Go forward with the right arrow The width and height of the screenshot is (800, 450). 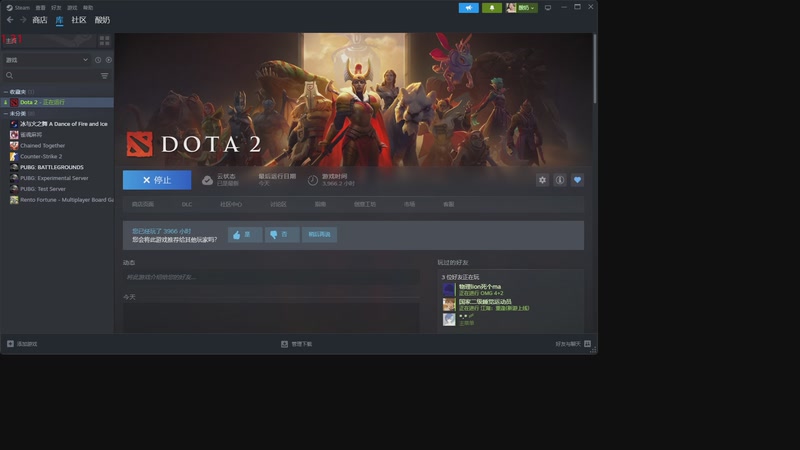coord(23,20)
